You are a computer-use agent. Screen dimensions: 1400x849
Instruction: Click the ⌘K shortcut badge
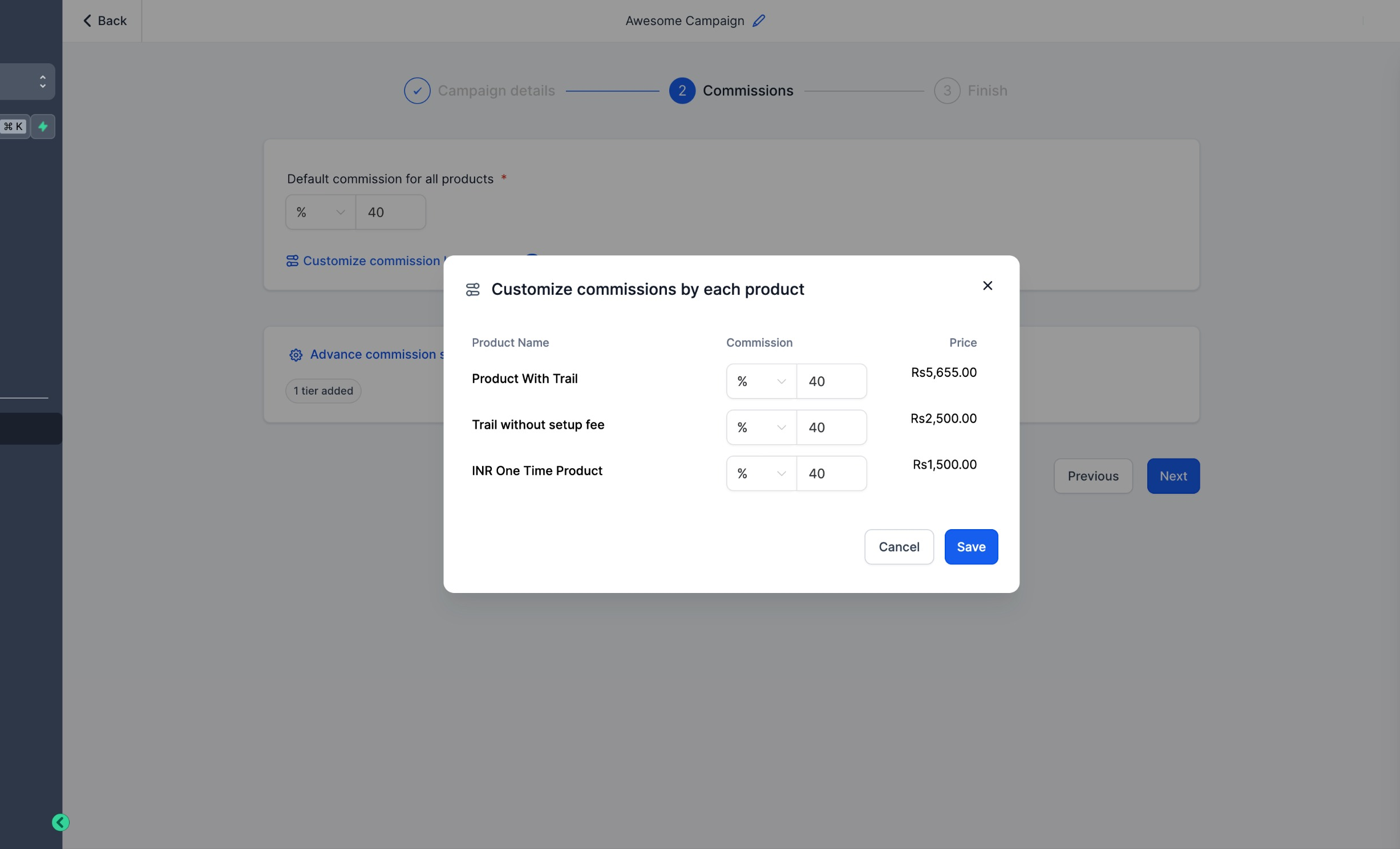point(14,127)
